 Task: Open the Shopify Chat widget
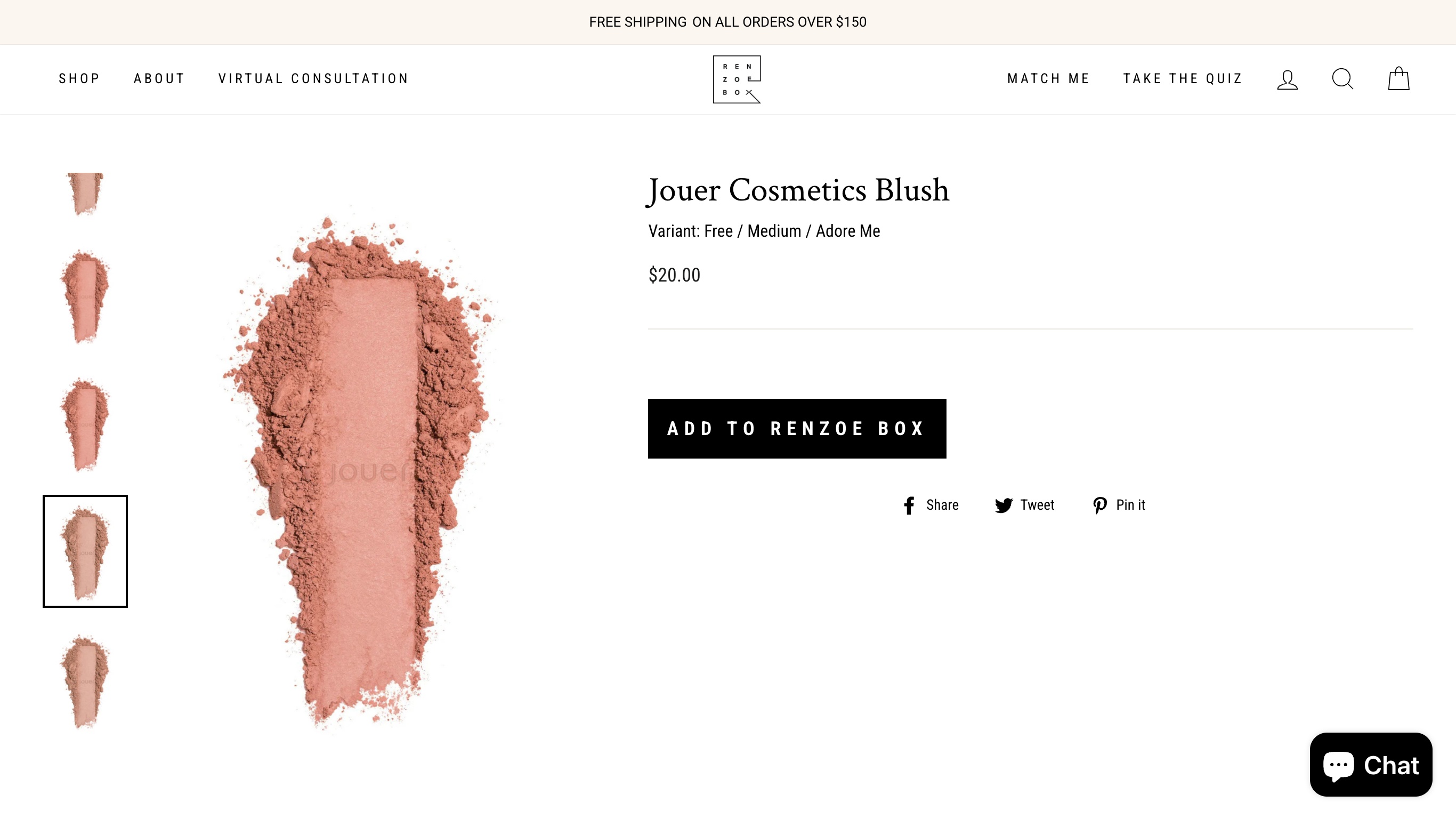1371,765
